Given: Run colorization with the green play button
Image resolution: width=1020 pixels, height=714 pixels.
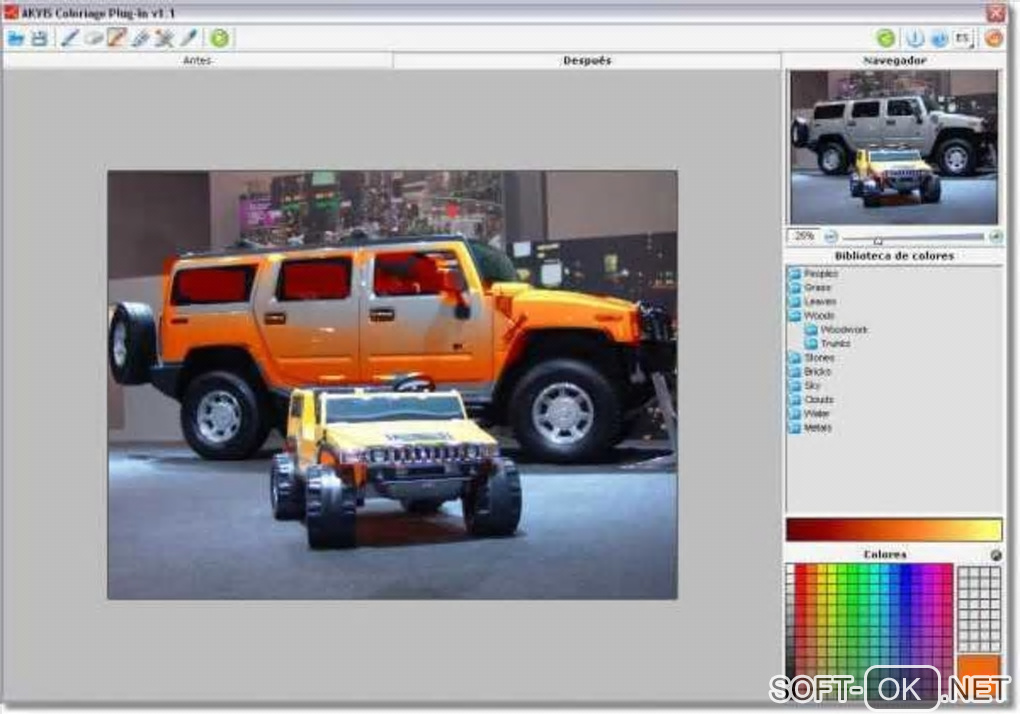Looking at the screenshot, I should tap(220, 38).
